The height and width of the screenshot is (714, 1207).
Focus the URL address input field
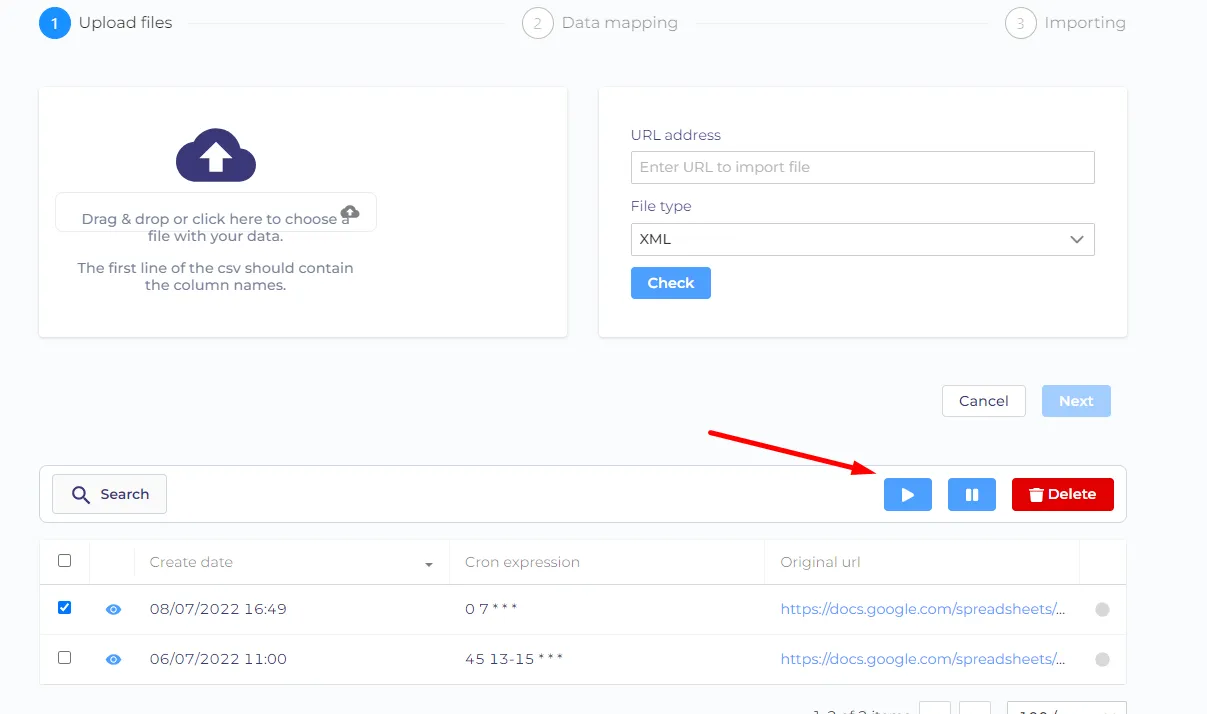(x=863, y=167)
